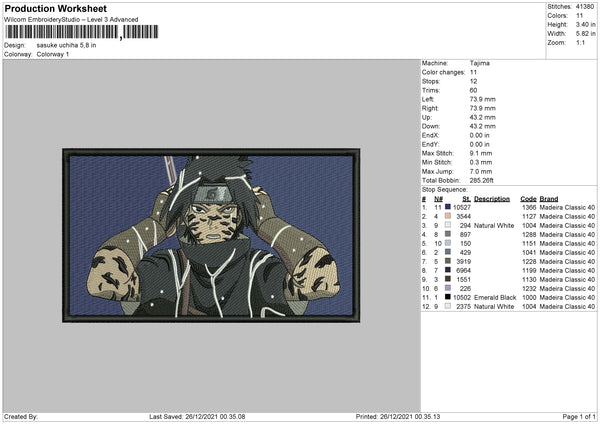Image resolution: width=600 pixels, height=424 pixels.
Task: Click the 'Emerald Black' description
Action: [495, 297]
